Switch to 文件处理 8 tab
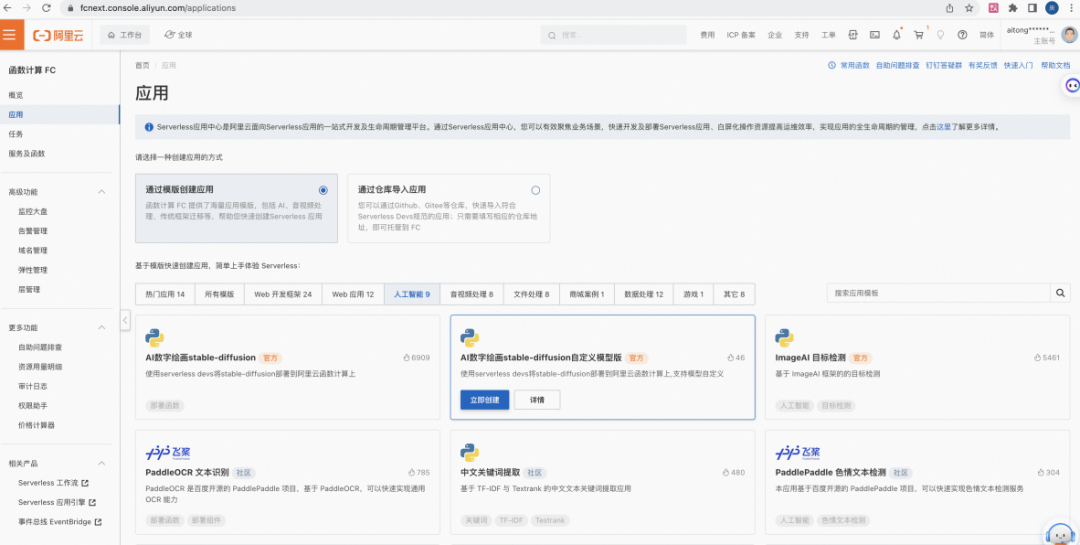 click(531, 294)
